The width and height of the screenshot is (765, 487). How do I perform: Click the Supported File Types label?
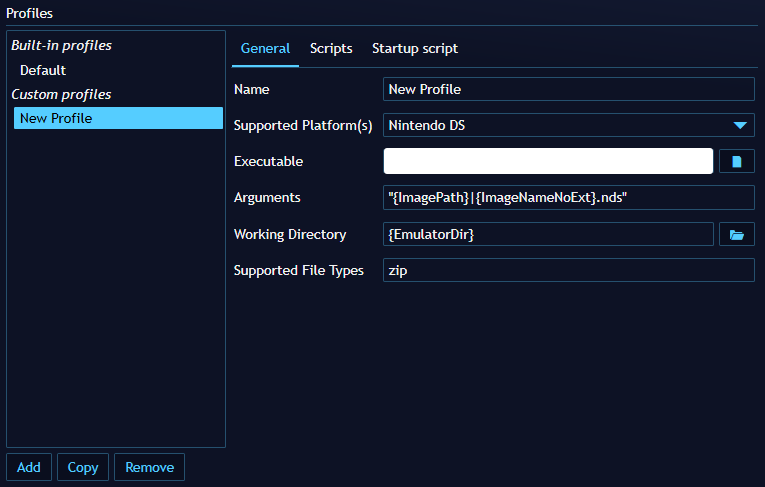click(x=299, y=270)
